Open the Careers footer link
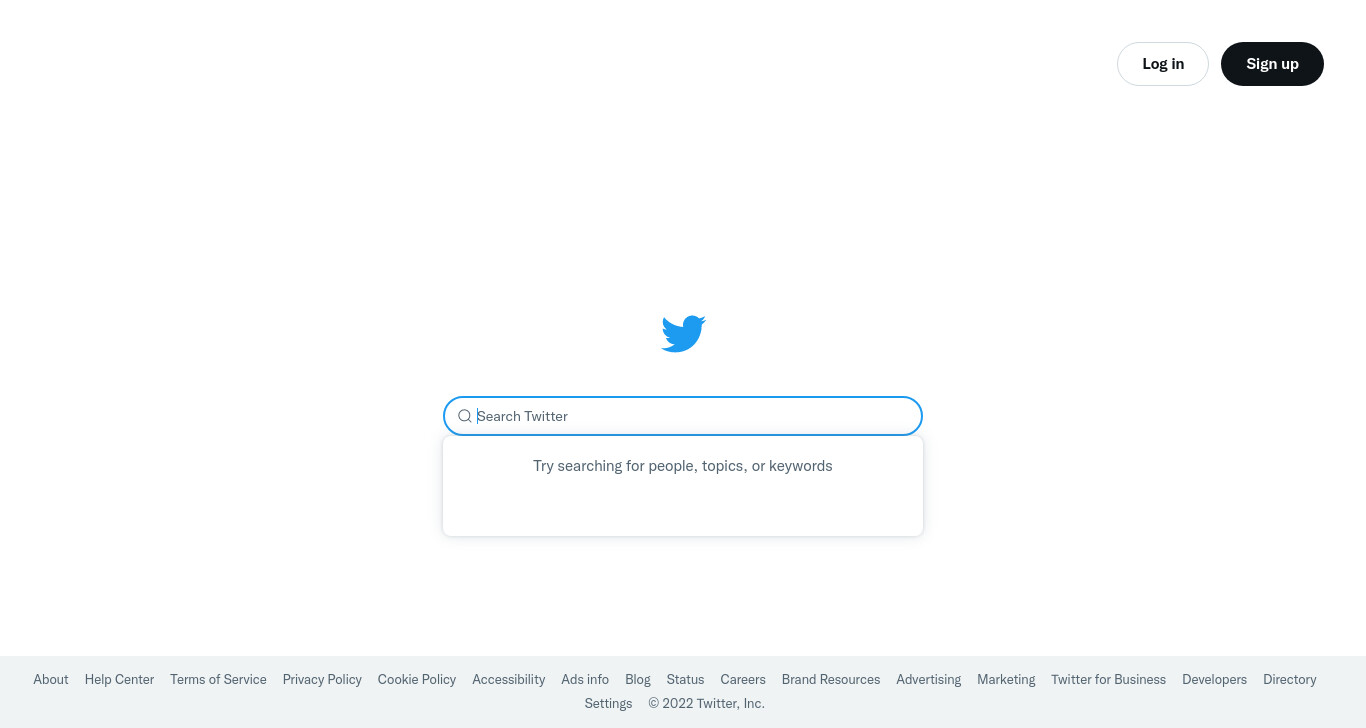This screenshot has height=728, width=1366. pyautogui.click(x=743, y=679)
